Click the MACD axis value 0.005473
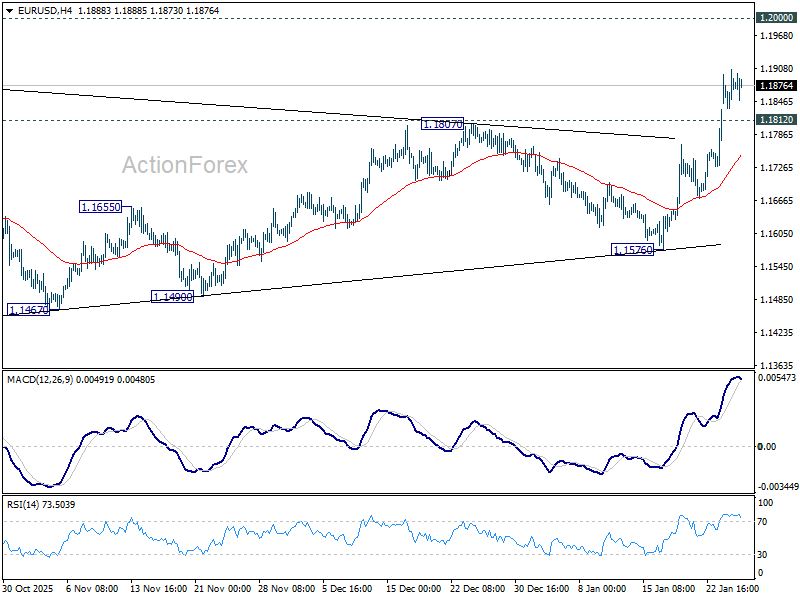800x600 pixels. click(x=777, y=378)
